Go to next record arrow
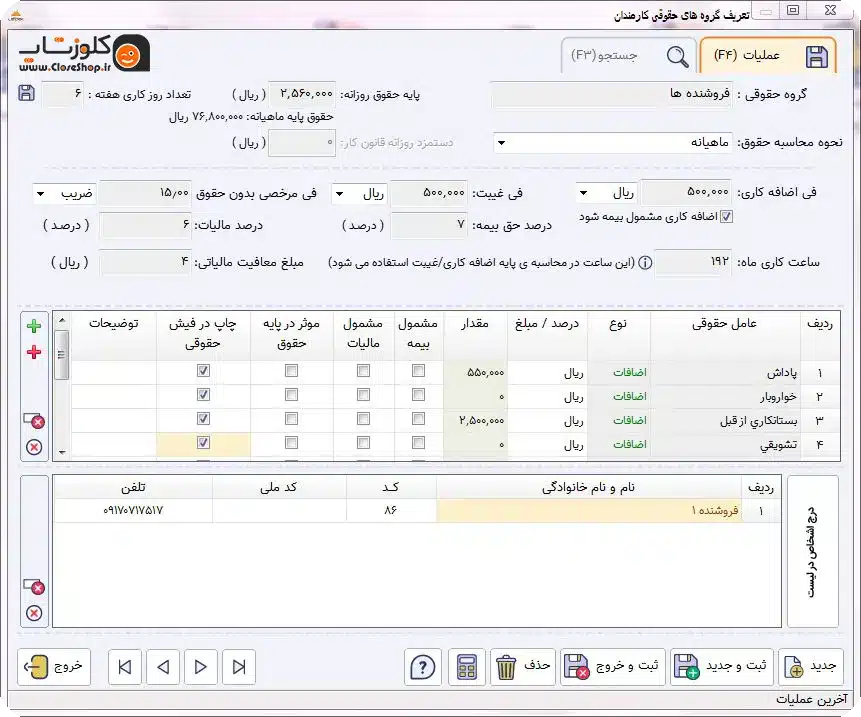The width and height of the screenshot is (861, 717). click(x=201, y=667)
